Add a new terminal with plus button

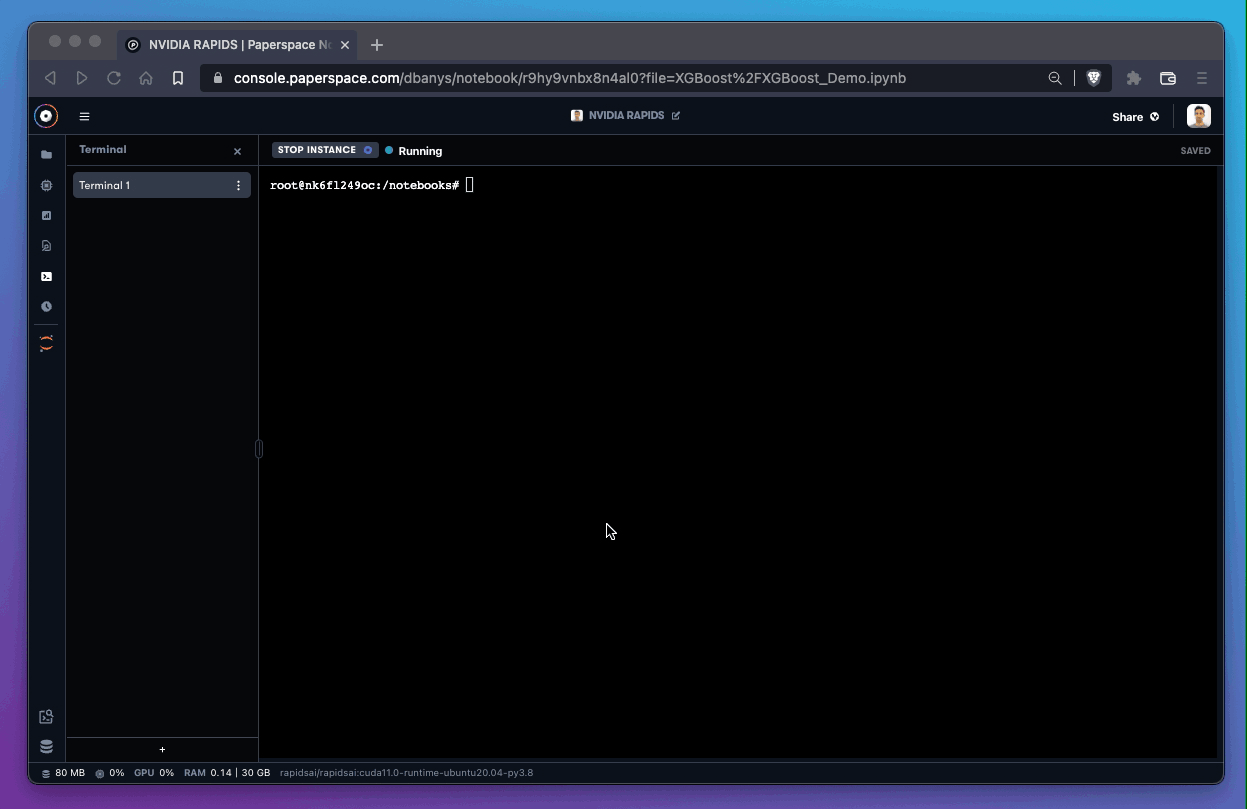(162, 750)
